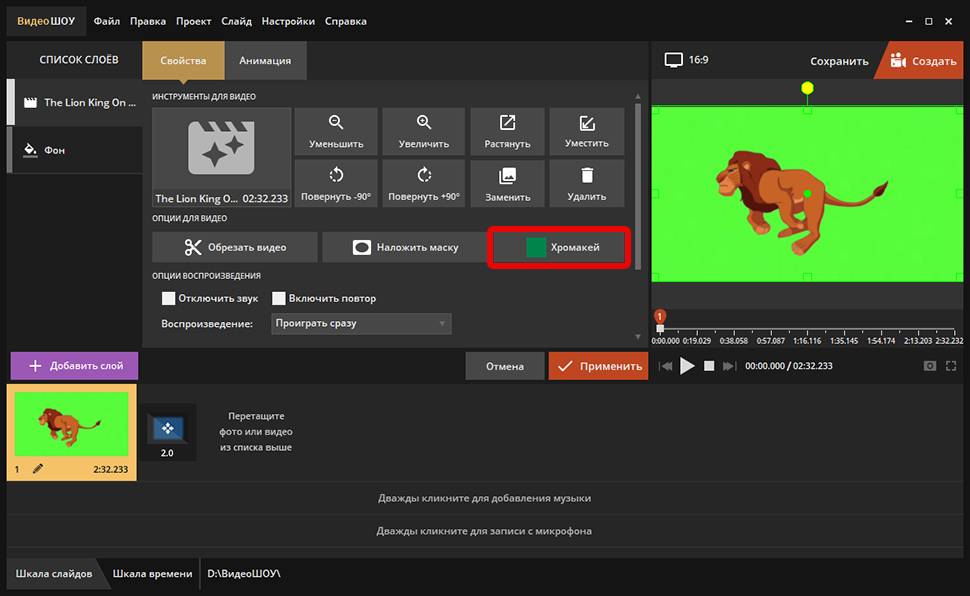970x596 pixels.
Task: Rotate video with Повернуть -90°
Action: point(336,184)
